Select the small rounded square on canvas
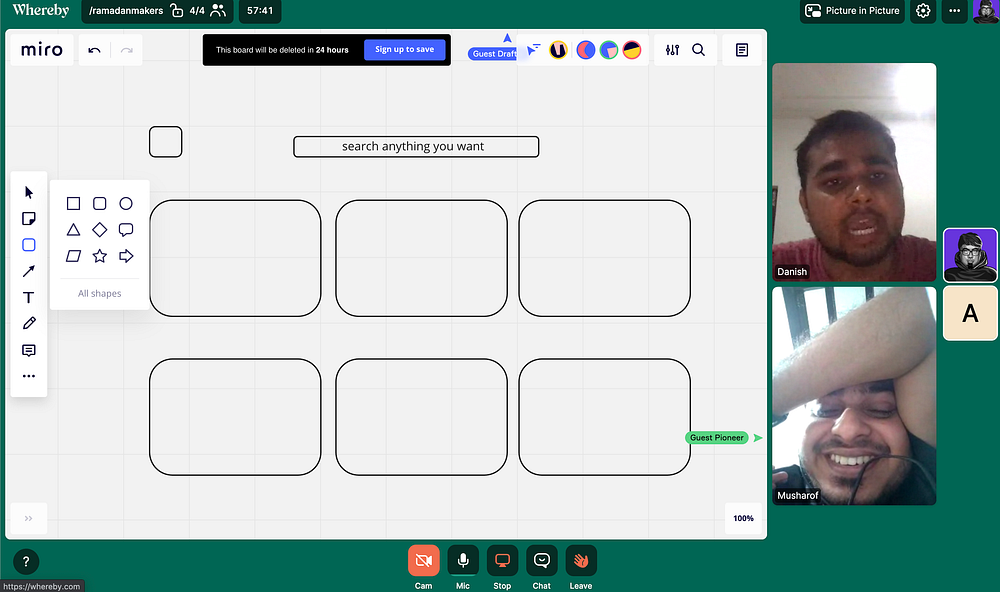1000x592 pixels. pos(166,142)
